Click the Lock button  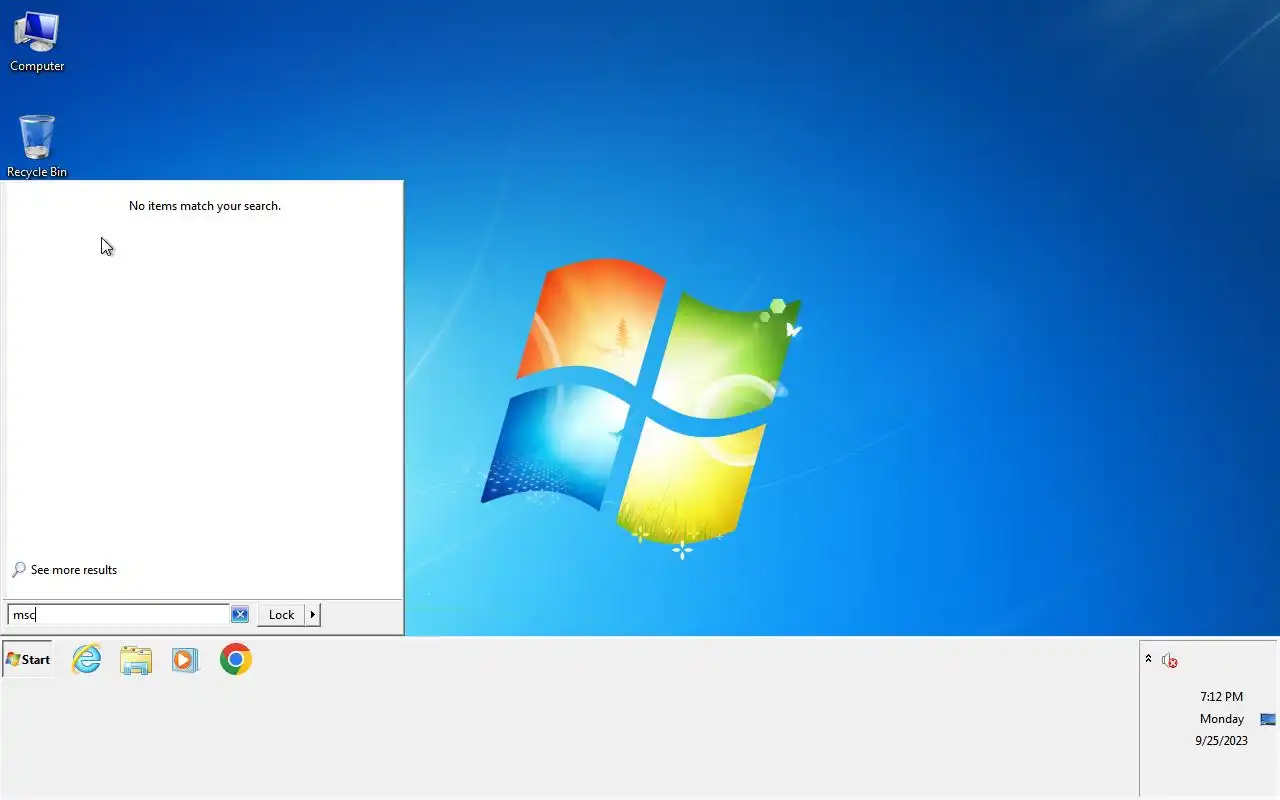pyautogui.click(x=281, y=614)
